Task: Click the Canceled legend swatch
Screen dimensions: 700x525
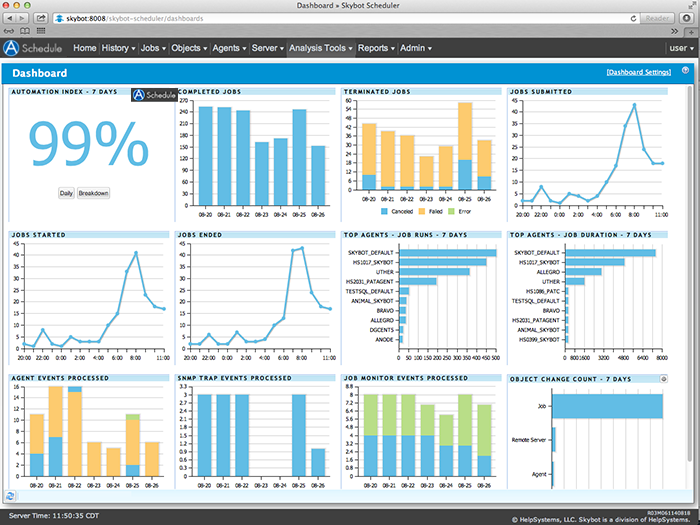Action: click(384, 211)
